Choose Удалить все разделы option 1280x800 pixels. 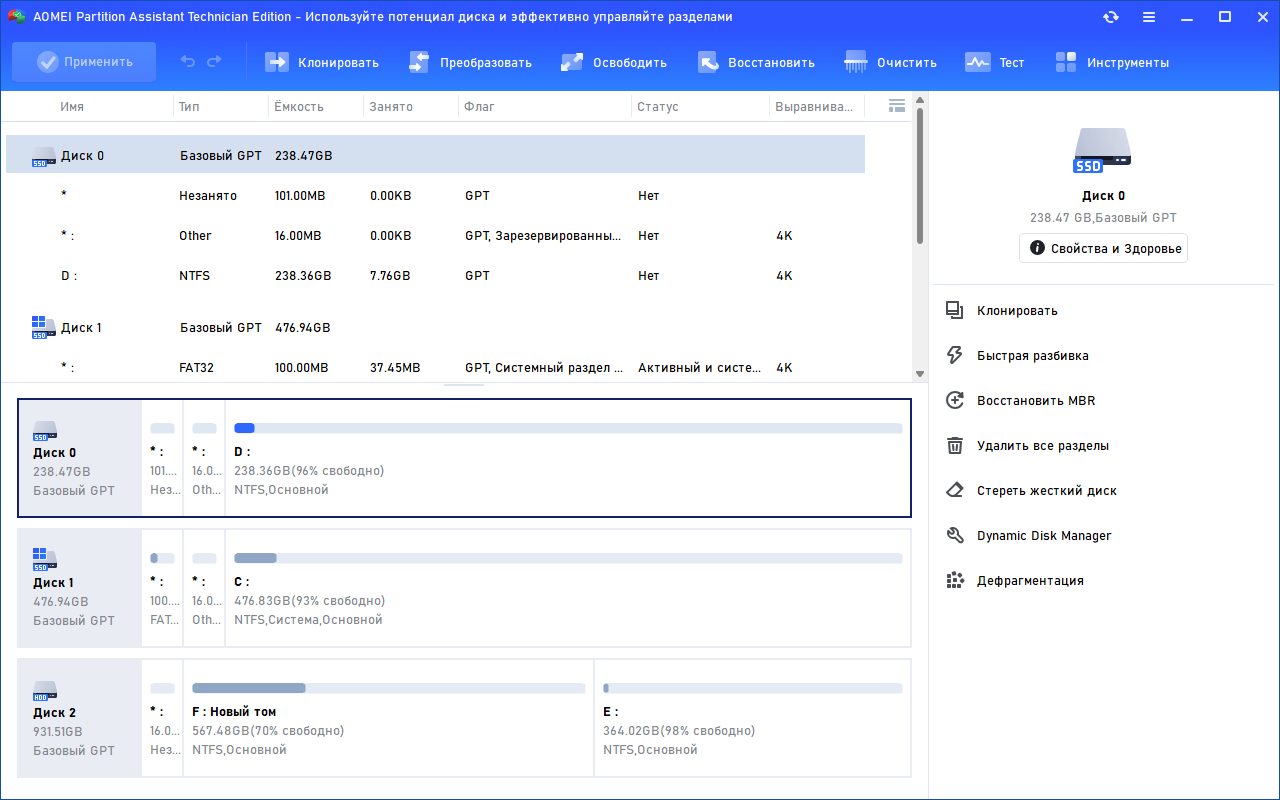tap(1043, 446)
